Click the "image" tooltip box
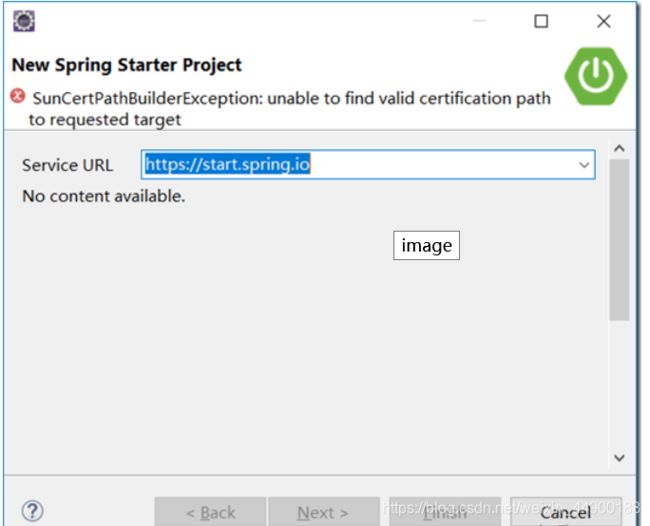Screen dimensions: 650x526 [427, 245]
